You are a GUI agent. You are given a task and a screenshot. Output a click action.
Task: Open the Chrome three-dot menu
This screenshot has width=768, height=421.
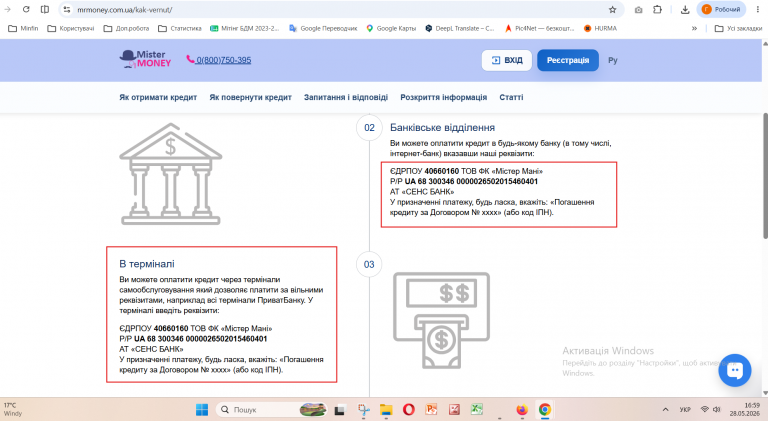tap(757, 9)
